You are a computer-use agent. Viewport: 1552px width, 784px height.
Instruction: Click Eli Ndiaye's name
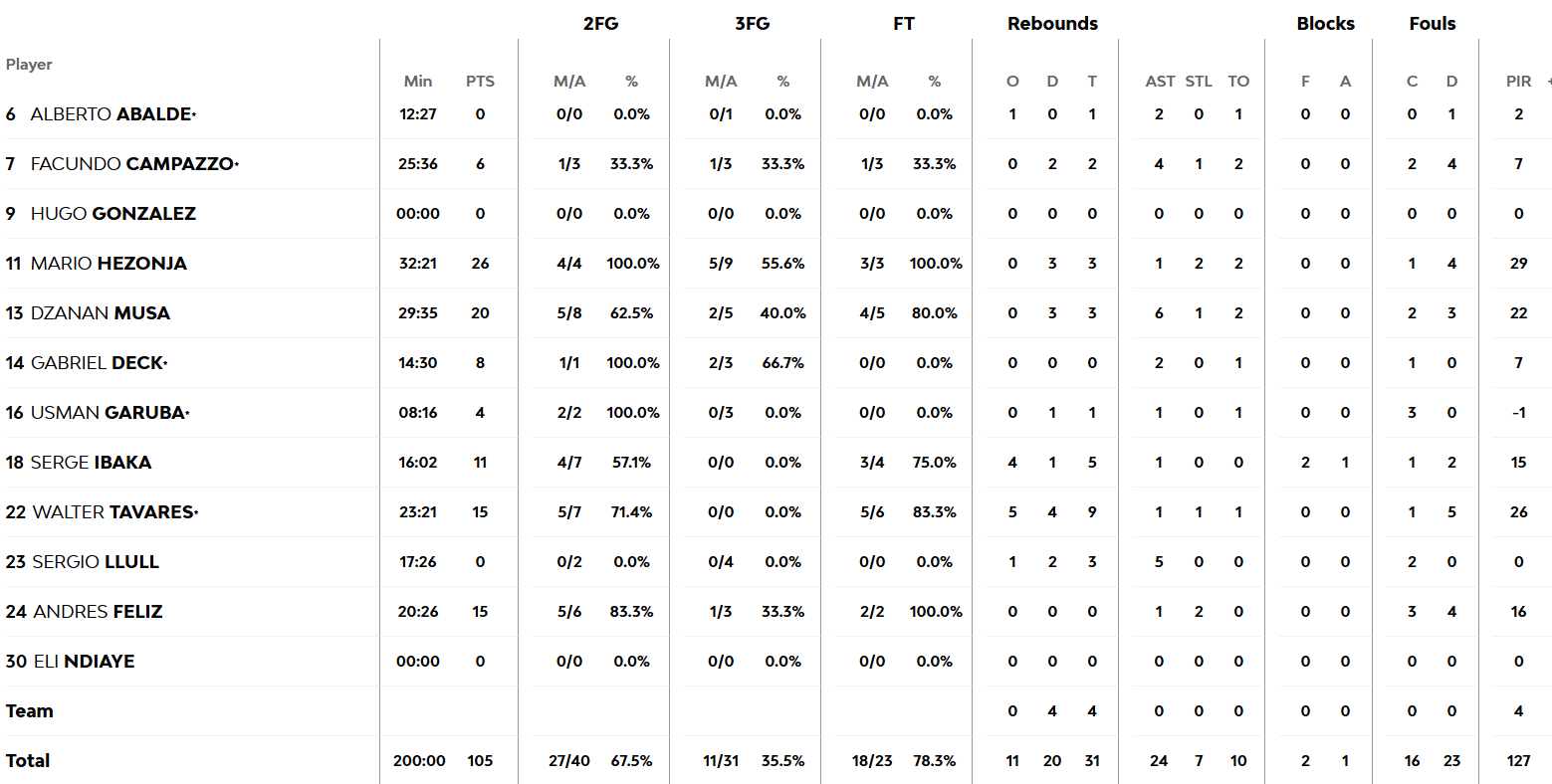click(85, 662)
